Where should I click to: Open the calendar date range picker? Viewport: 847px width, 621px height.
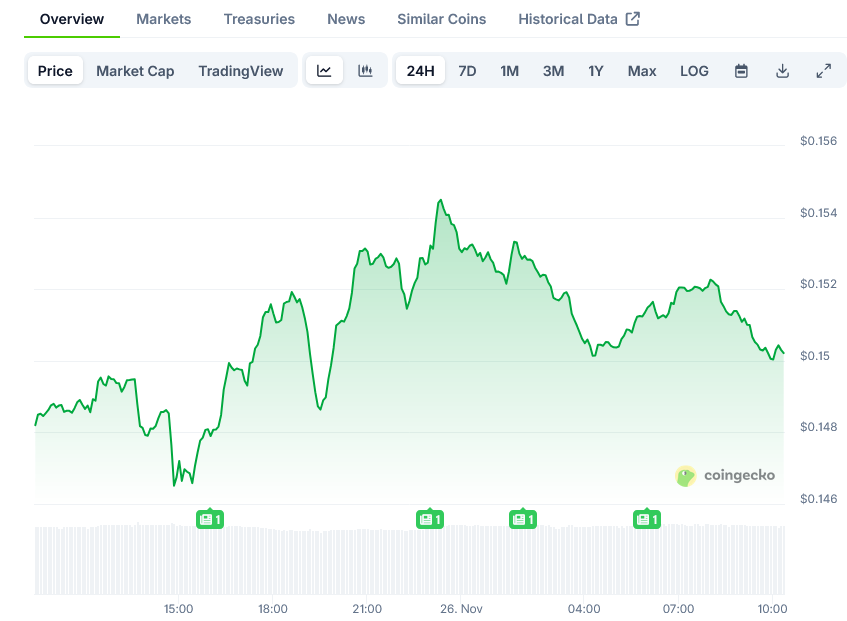pyautogui.click(x=741, y=71)
